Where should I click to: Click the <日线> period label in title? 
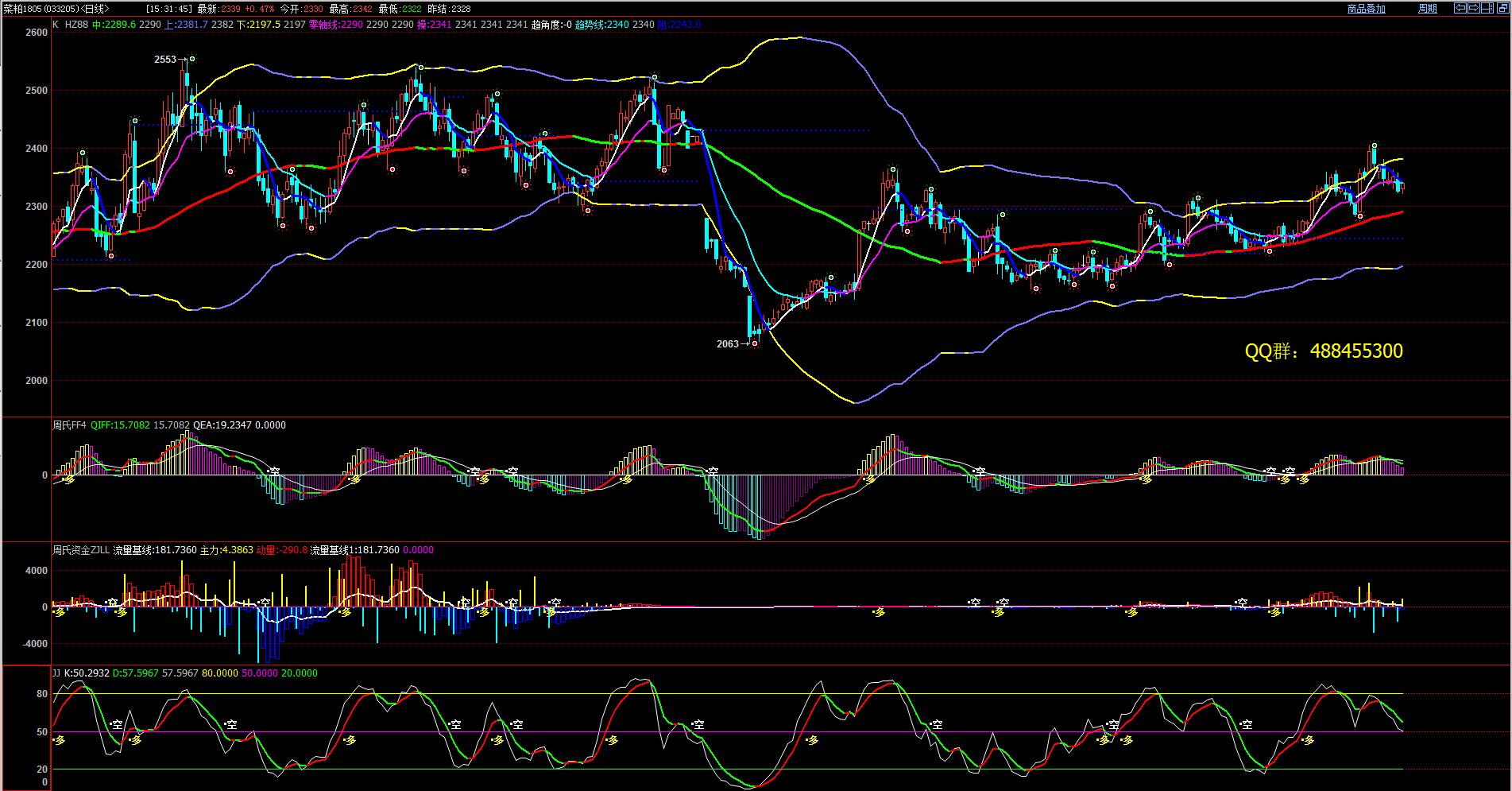95,9
